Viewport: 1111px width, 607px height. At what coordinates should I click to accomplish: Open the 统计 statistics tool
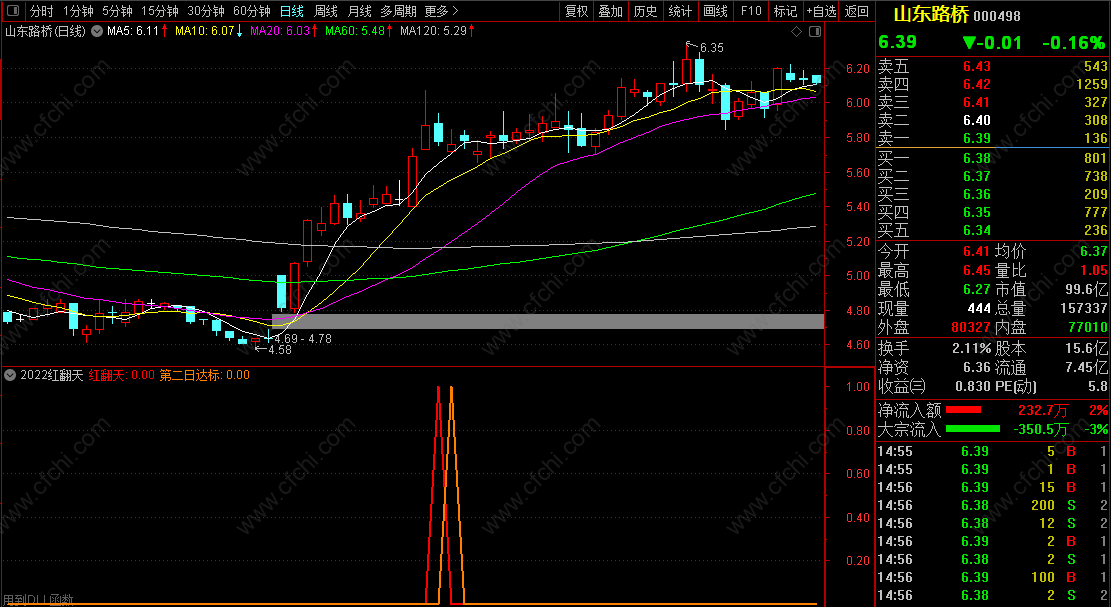[x=680, y=11]
